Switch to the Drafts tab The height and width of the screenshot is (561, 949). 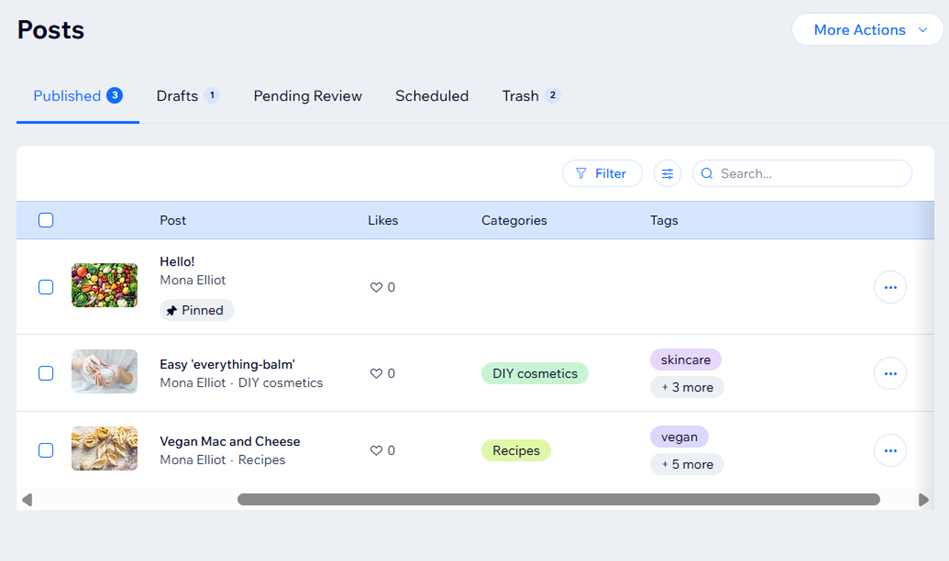coord(178,96)
